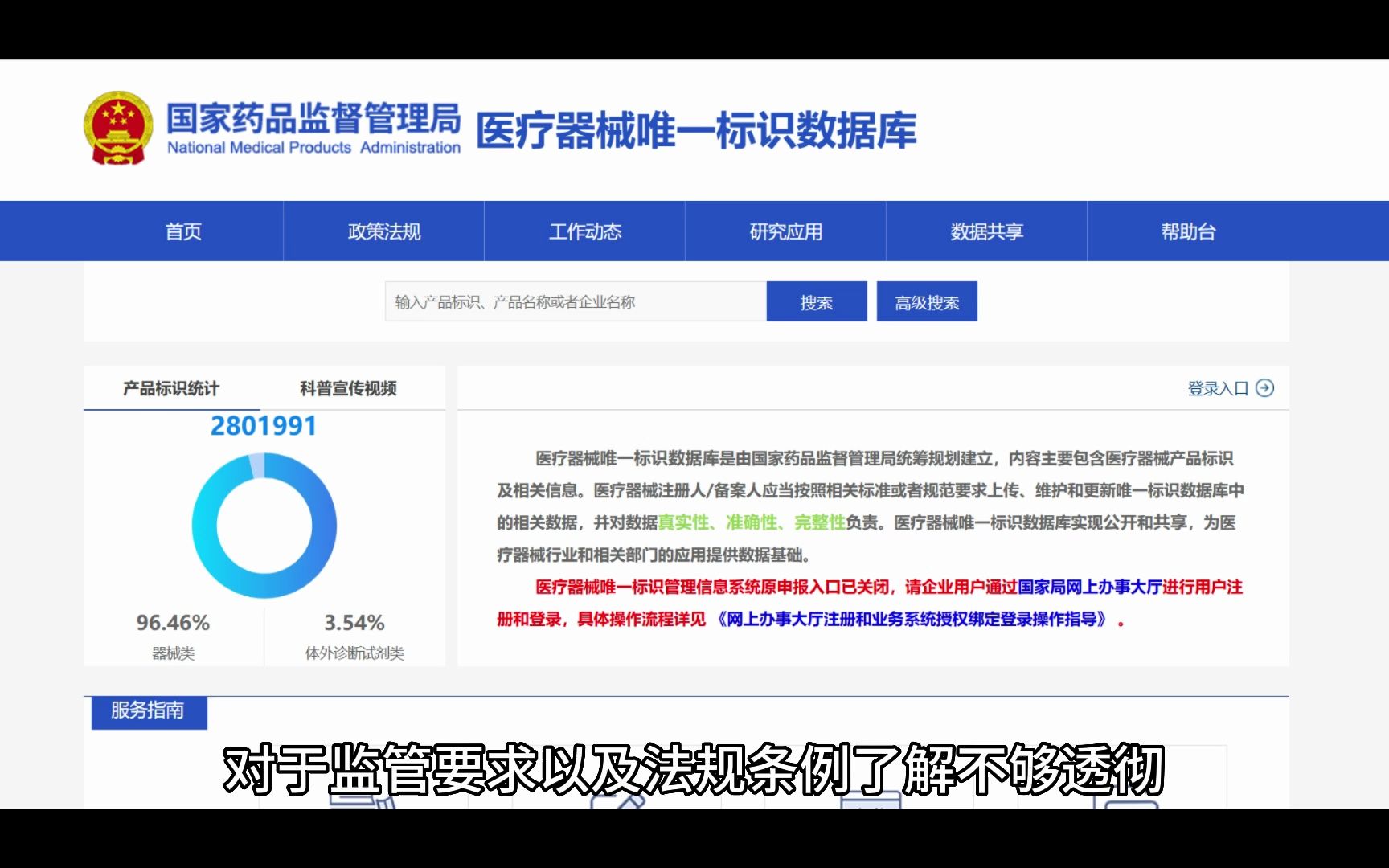The image size is (1389, 868).
Task: Click the green 真实性、准确性、完整性 text
Action: 752,522
